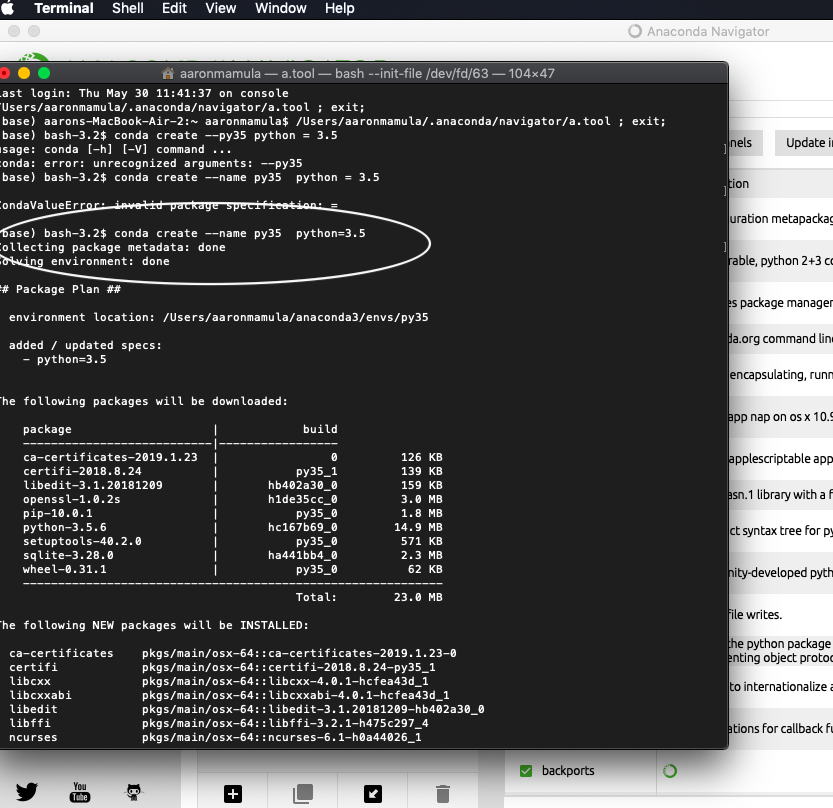Click the 'libedit-3.1.20181209' download row
Image resolution: width=833 pixels, height=808 pixels.
(x=233, y=486)
